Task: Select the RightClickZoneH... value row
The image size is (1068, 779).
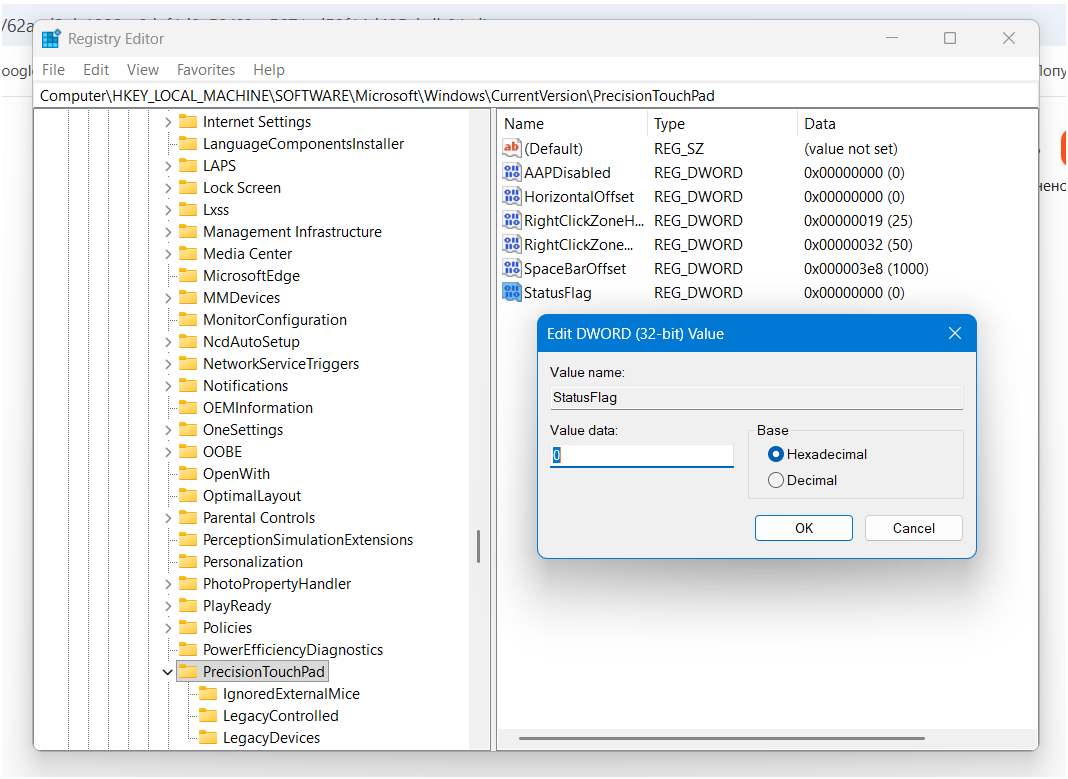Action: (x=768, y=221)
